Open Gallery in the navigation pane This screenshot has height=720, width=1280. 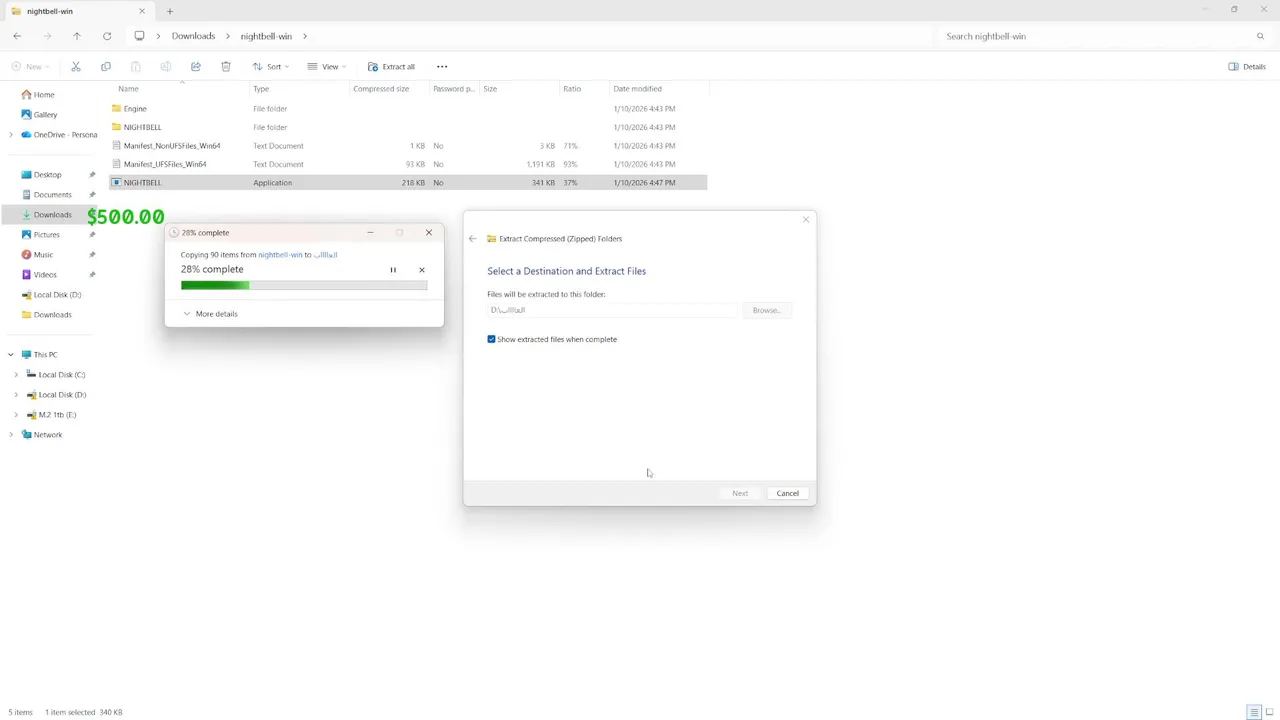coord(45,115)
